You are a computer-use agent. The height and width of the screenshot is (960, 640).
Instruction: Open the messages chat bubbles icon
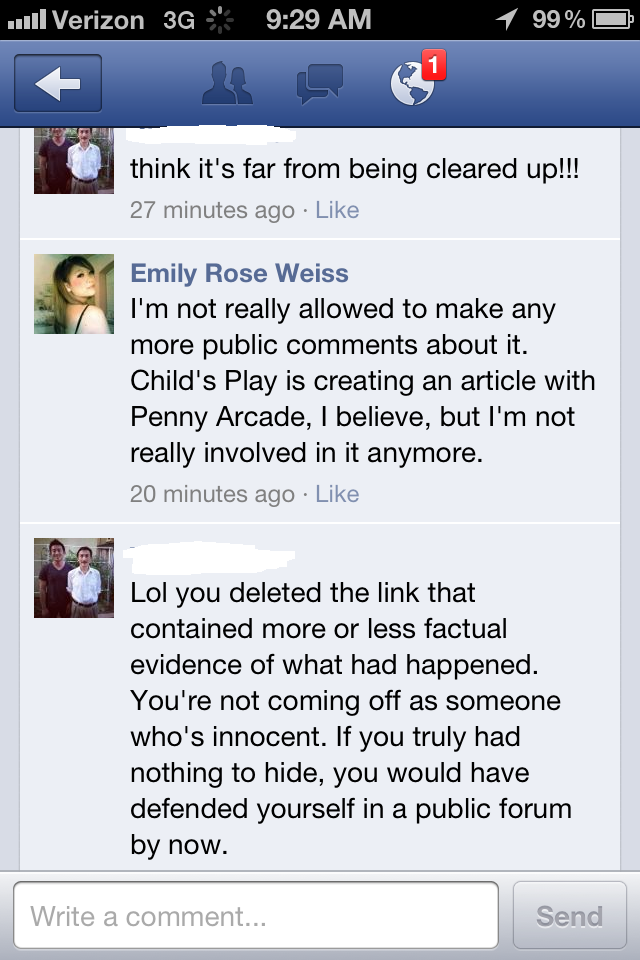320,84
